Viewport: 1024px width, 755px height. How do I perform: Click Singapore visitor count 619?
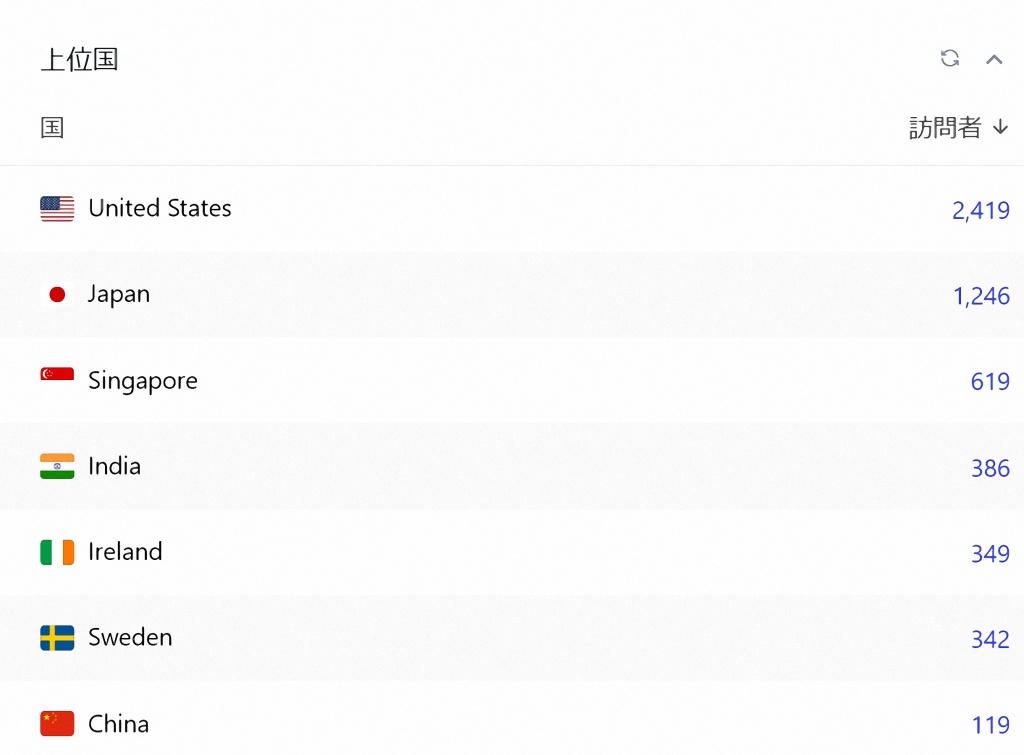[x=990, y=382]
